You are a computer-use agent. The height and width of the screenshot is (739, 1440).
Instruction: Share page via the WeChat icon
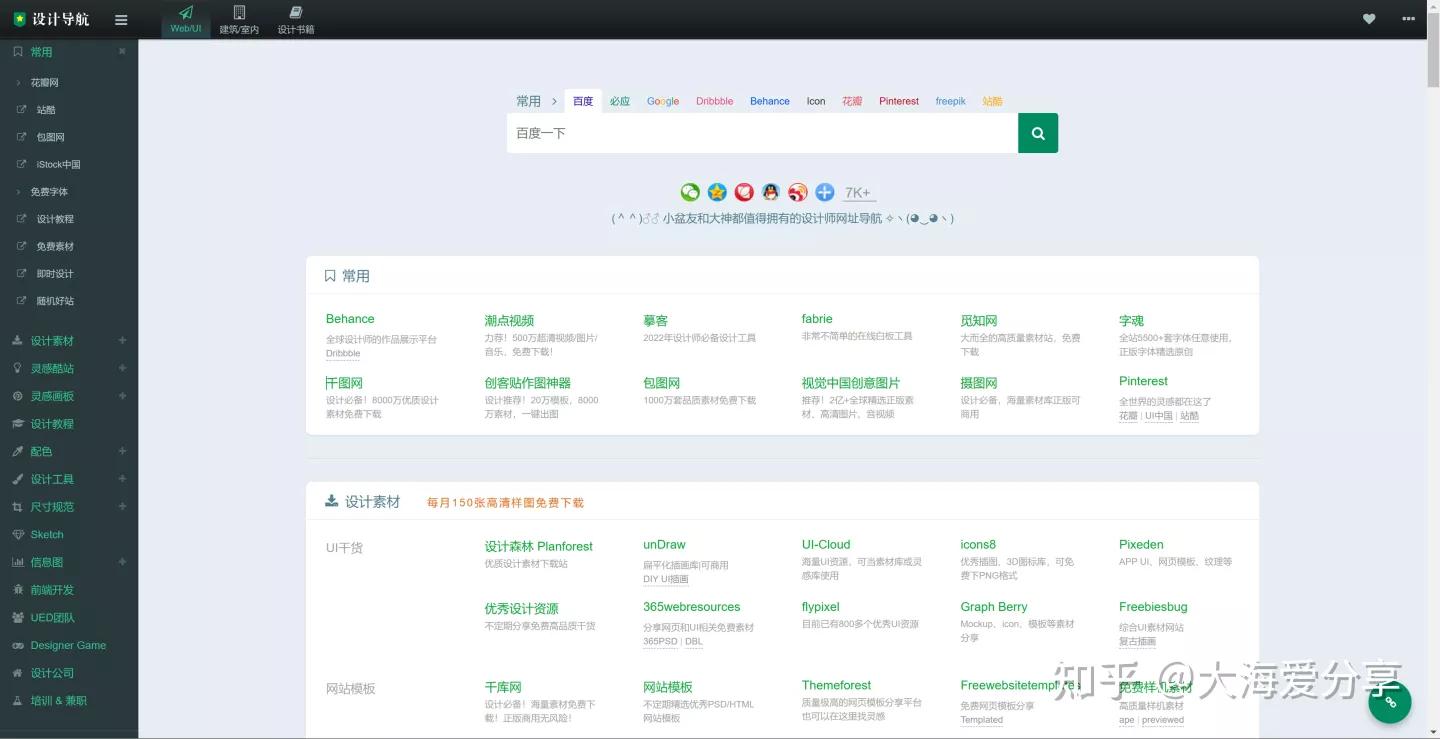click(690, 192)
